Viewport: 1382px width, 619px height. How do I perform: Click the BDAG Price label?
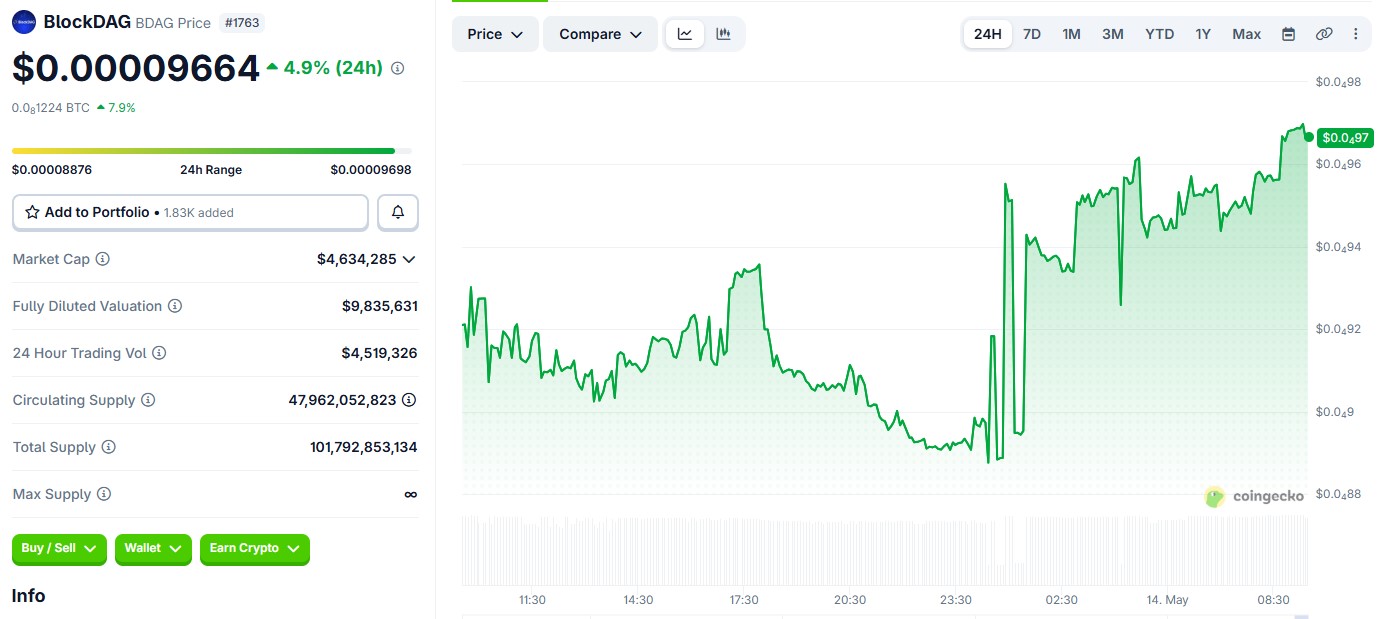[173, 22]
